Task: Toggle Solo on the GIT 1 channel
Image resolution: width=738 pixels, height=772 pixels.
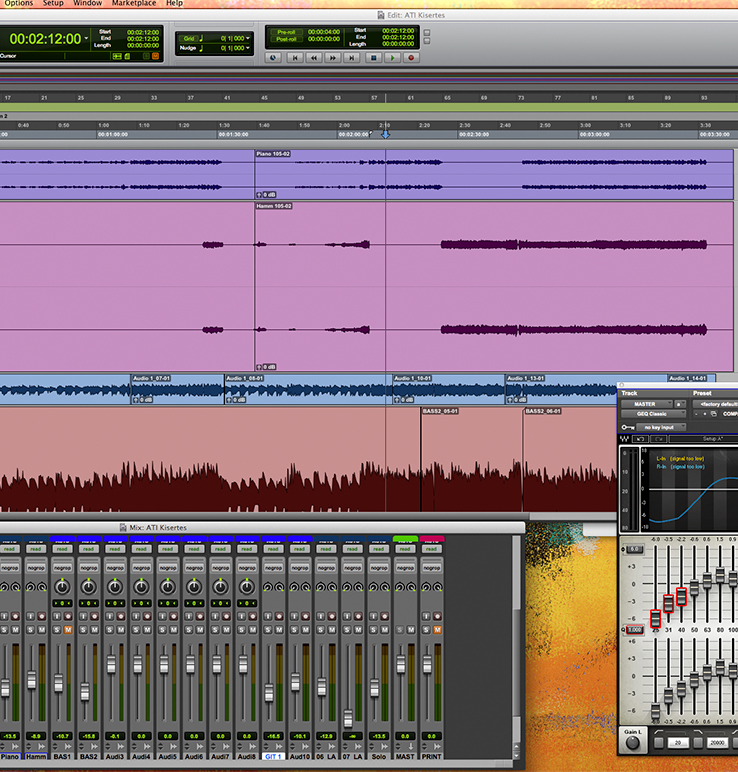Action: [268, 630]
